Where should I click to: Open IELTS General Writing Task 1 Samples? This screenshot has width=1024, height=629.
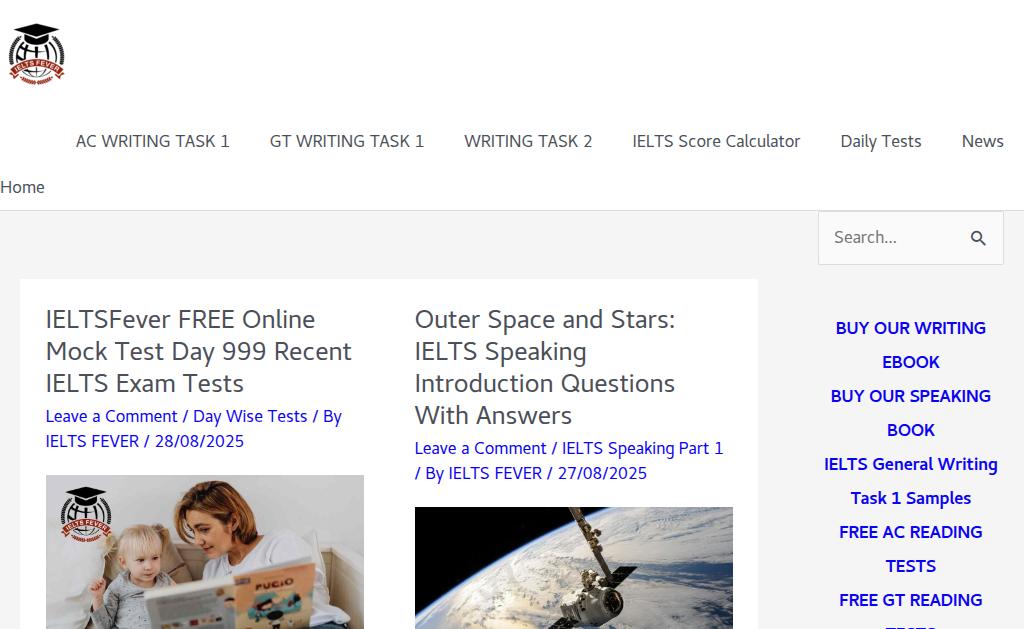pos(911,481)
